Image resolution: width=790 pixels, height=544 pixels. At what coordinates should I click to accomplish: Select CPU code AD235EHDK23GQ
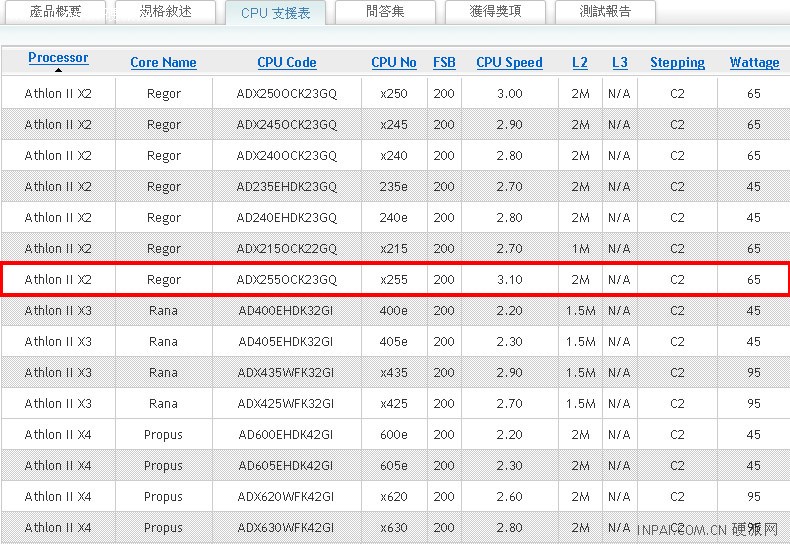coord(287,186)
